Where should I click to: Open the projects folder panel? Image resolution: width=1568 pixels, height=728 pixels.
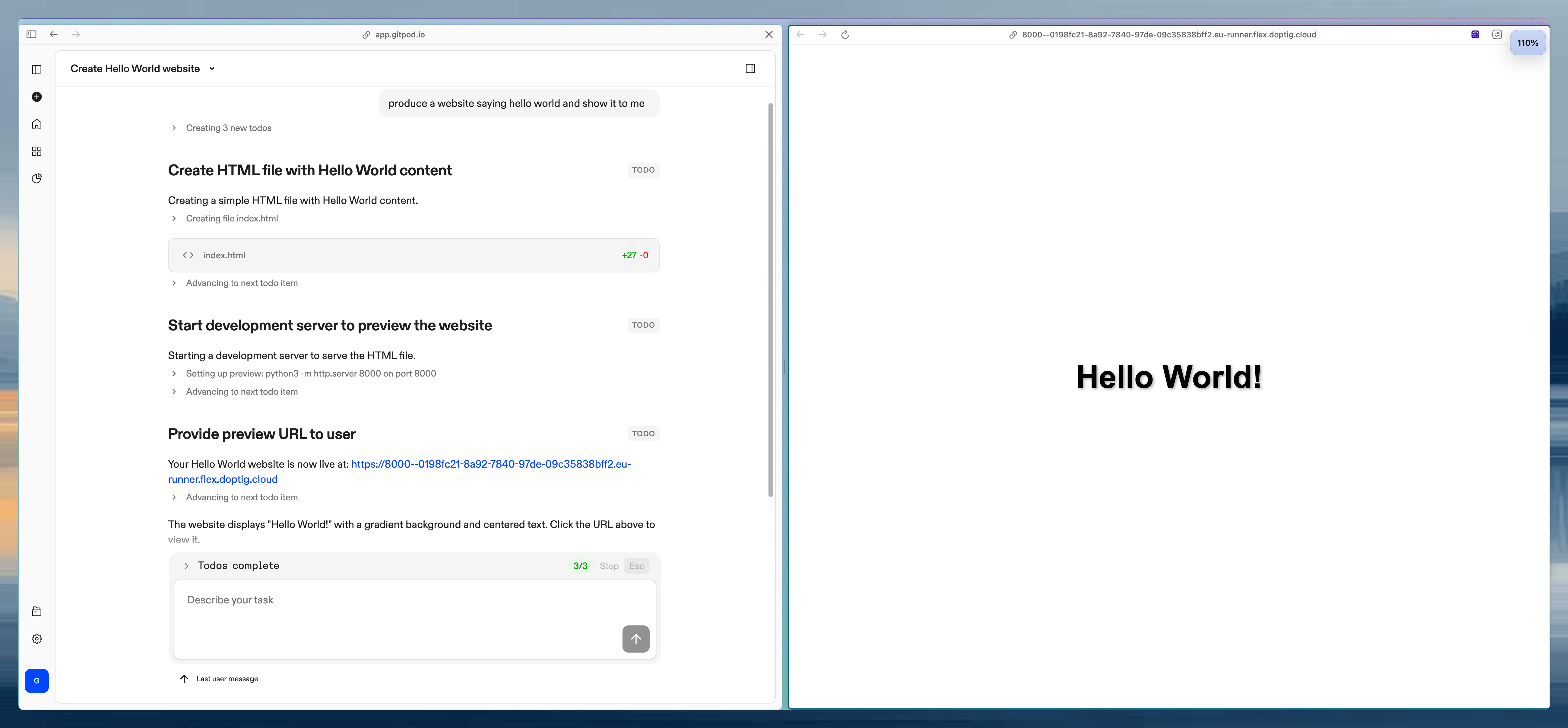tap(36, 611)
